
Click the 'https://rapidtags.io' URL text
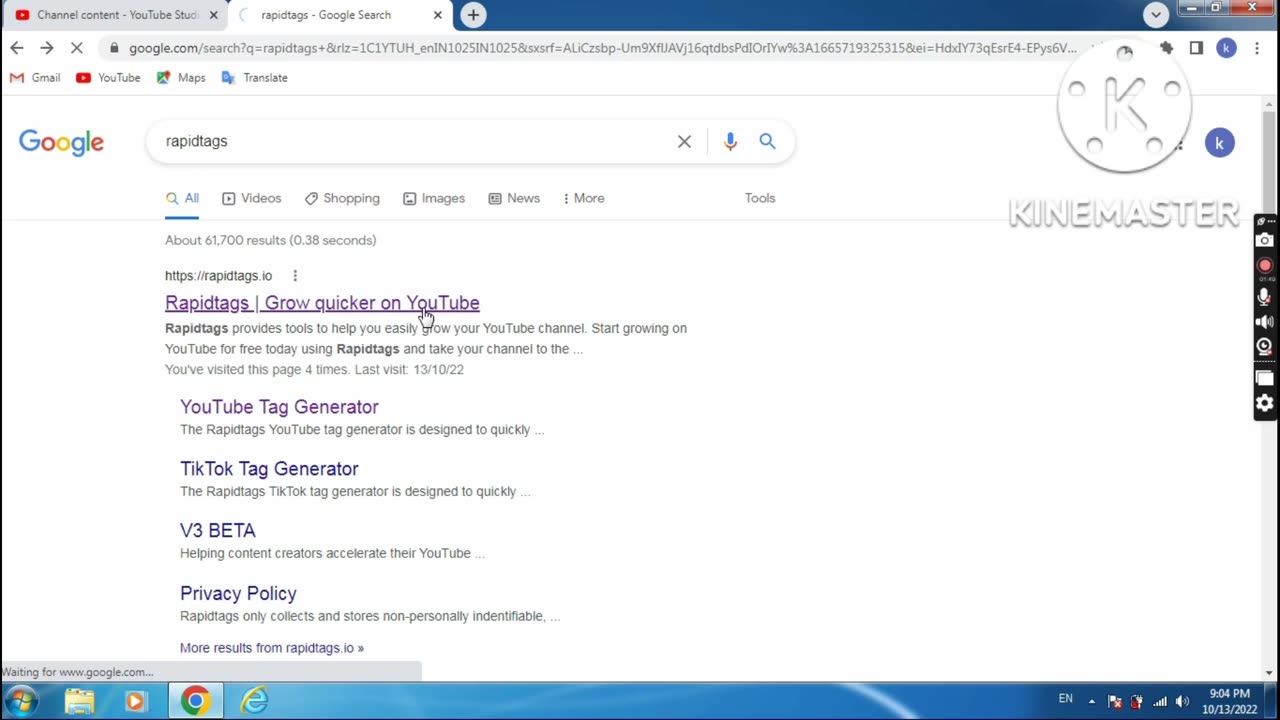[218, 276]
